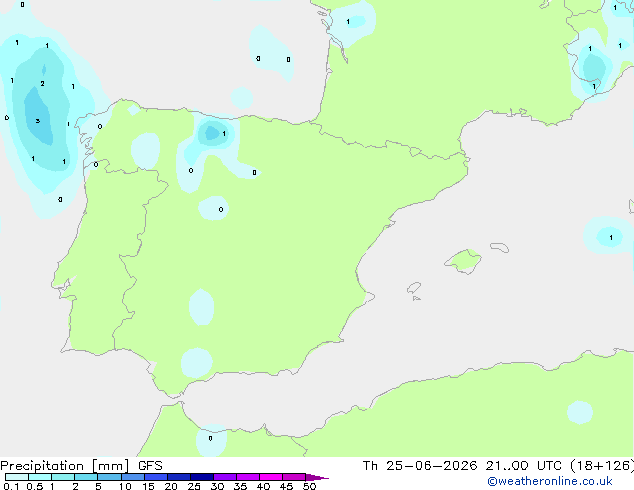The image size is (634, 490).
Task: Click the 10–15 mm legend color swatch
Action: 133,477
